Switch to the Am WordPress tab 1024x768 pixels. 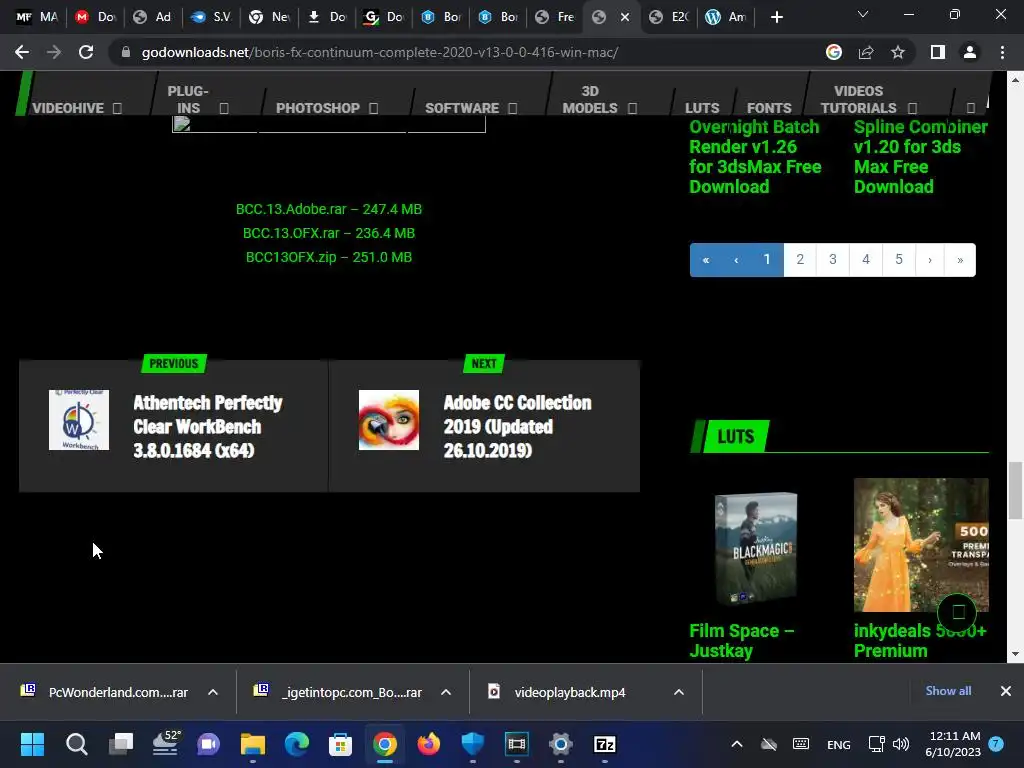tap(726, 17)
